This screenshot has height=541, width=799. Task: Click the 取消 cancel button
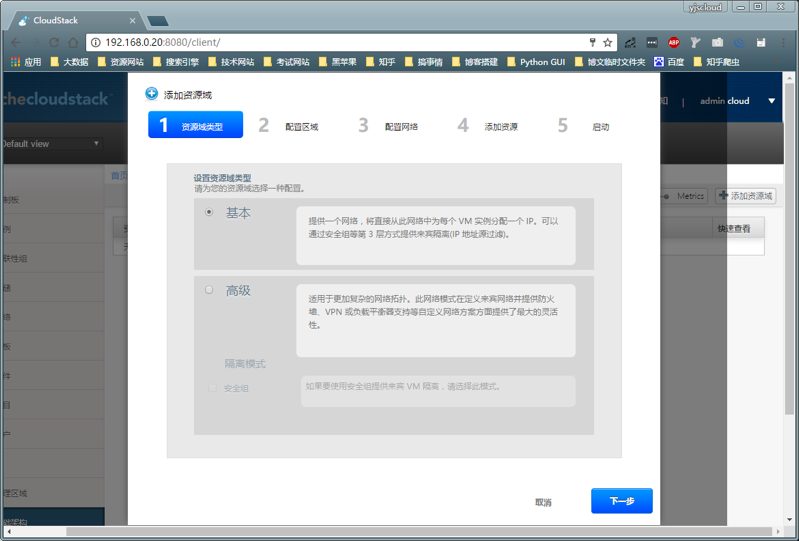tap(543, 502)
